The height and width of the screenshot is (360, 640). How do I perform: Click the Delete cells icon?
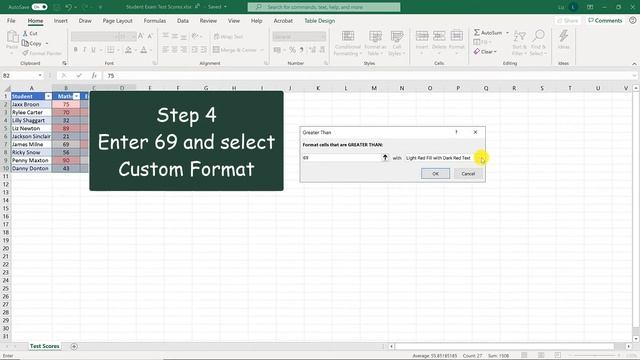439,37
